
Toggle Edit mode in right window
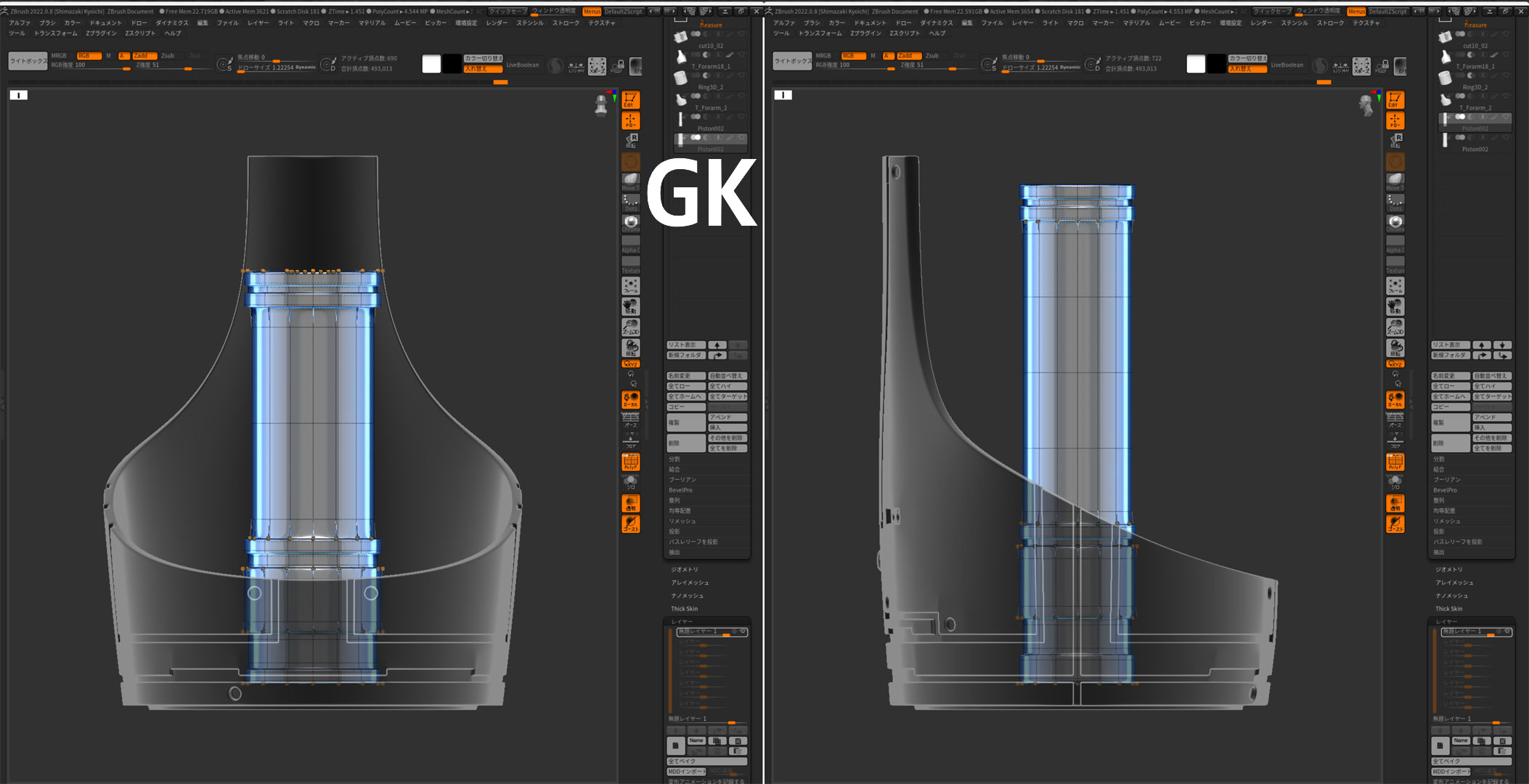click(x=1395, y=99)
